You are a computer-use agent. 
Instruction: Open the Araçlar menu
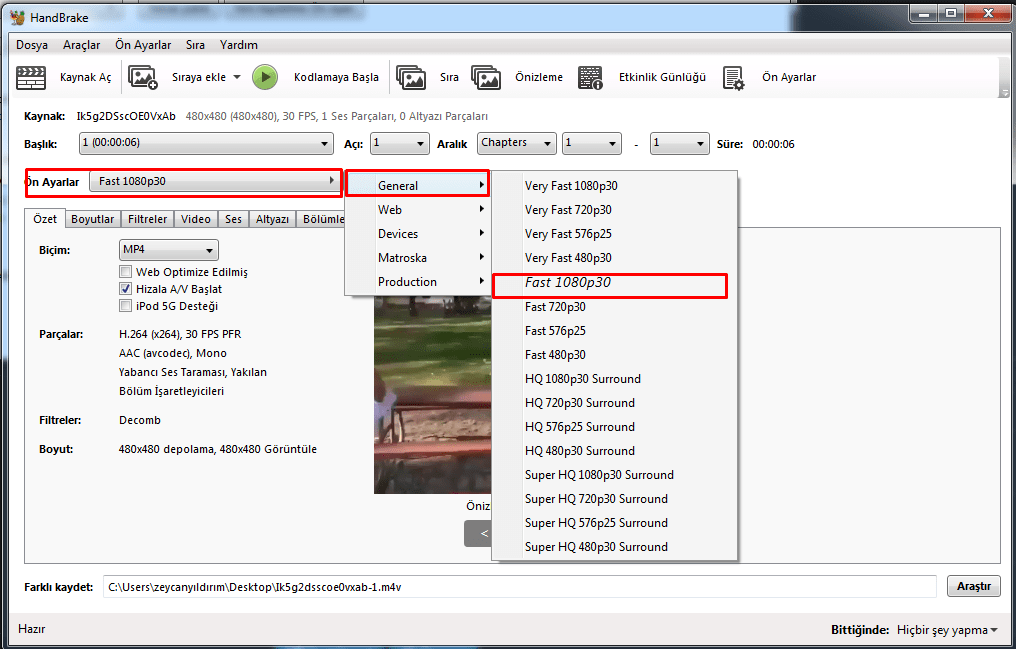coord(82,45)
